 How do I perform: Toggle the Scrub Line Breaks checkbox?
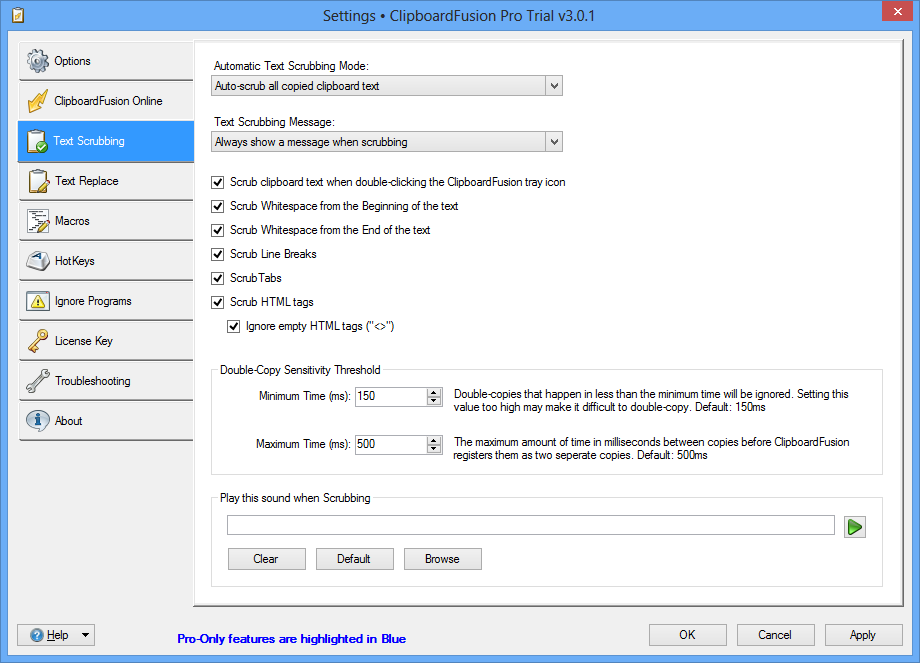(218, 255)
